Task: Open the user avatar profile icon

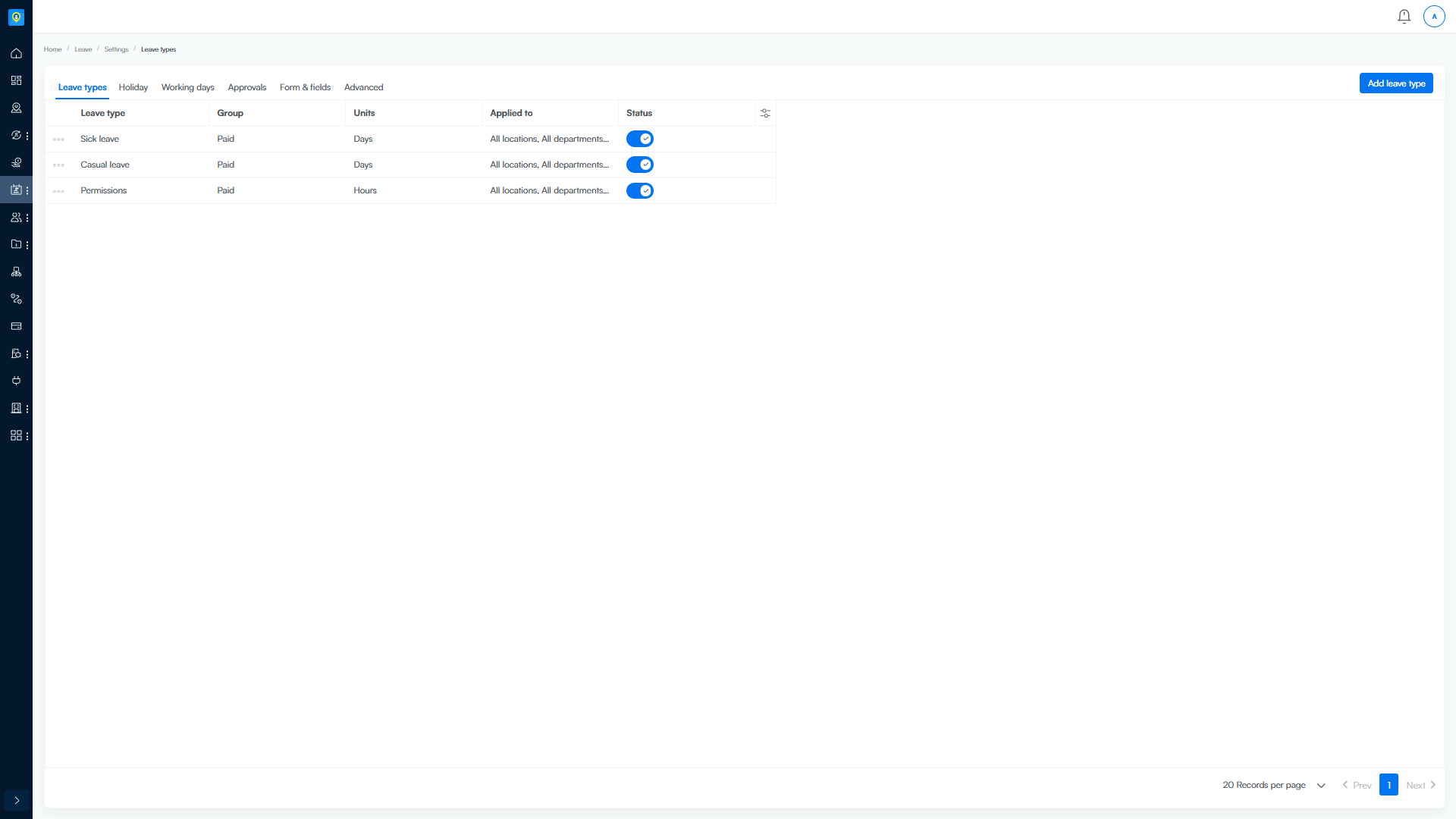Action: pyautogui.click(x=1434, y=16)
